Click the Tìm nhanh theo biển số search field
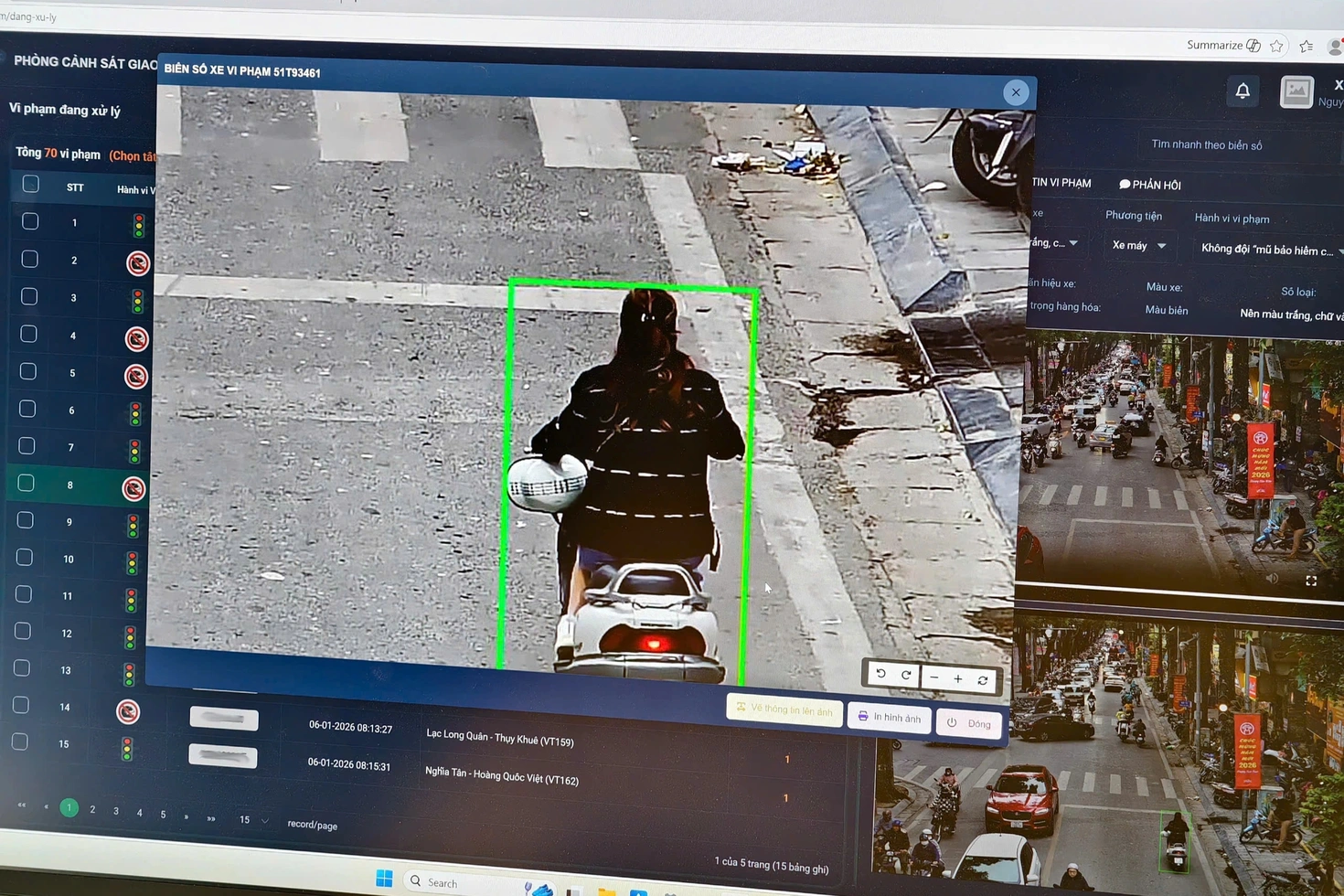Image resolution: width=1344 pixels, height=896 pixels. coord(1206,144)
